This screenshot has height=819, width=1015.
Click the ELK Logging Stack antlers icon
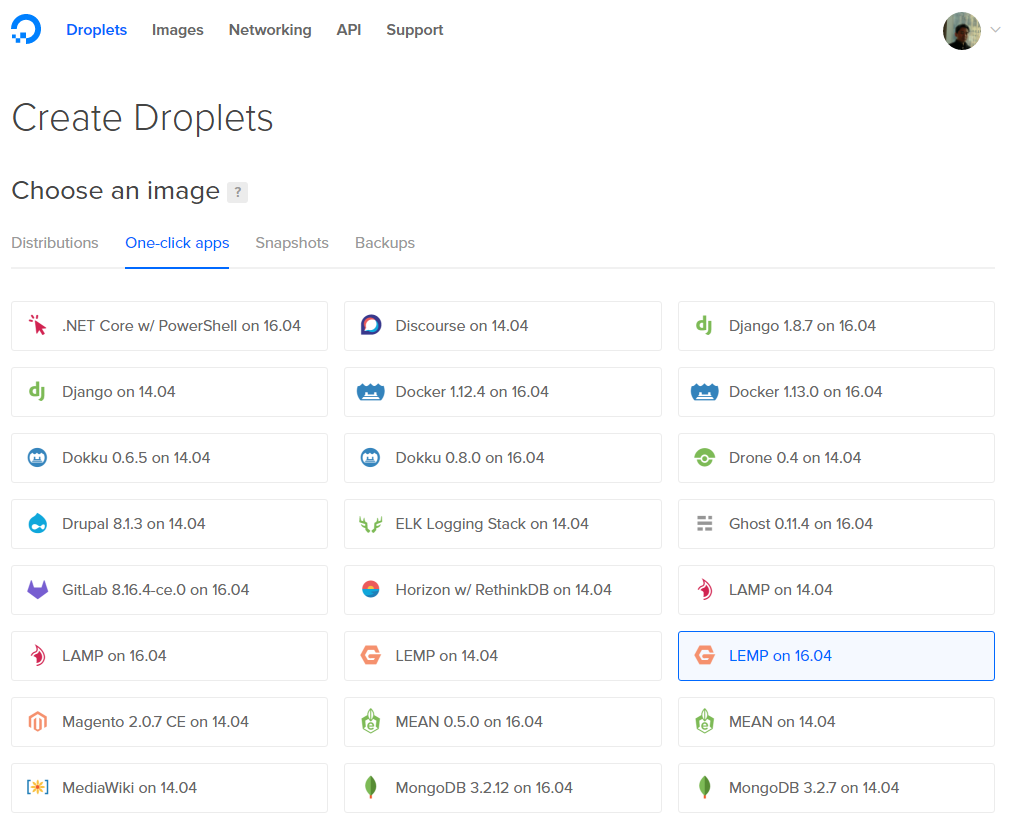pos(371,524)
